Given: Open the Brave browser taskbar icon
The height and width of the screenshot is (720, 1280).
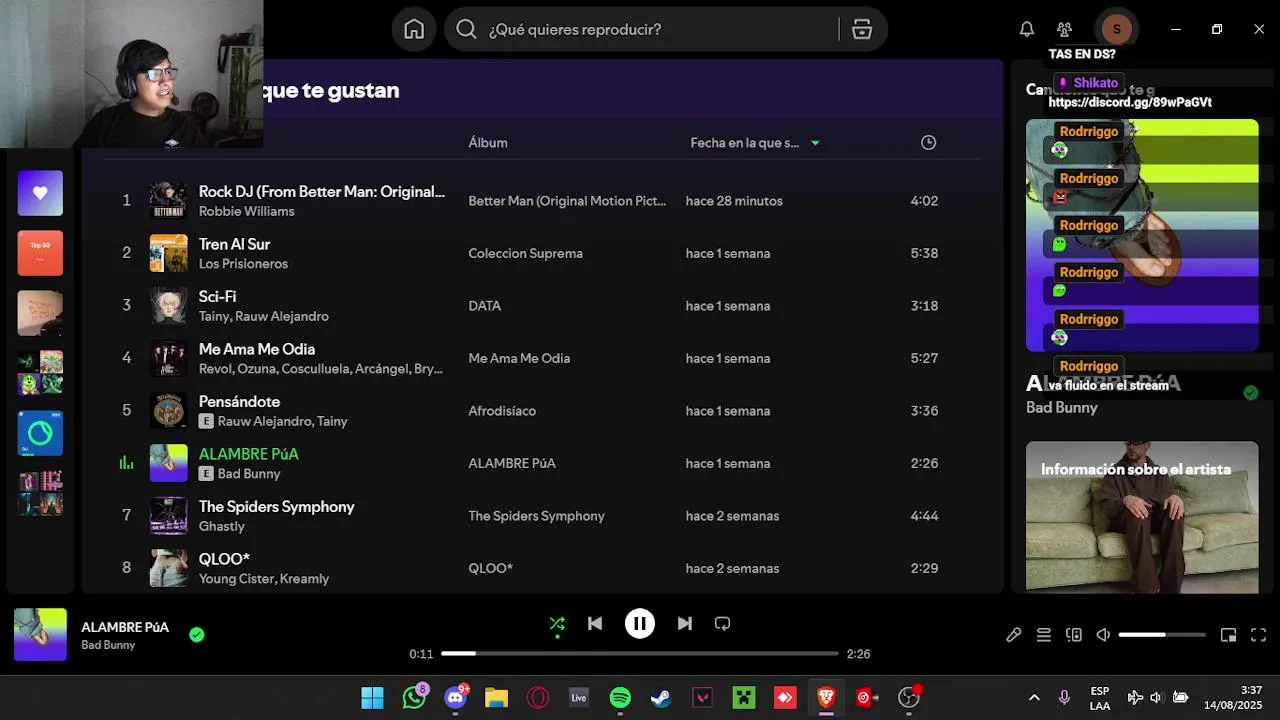Looking at the screenshot, I should pyautogui.click(x=826, y=697).
